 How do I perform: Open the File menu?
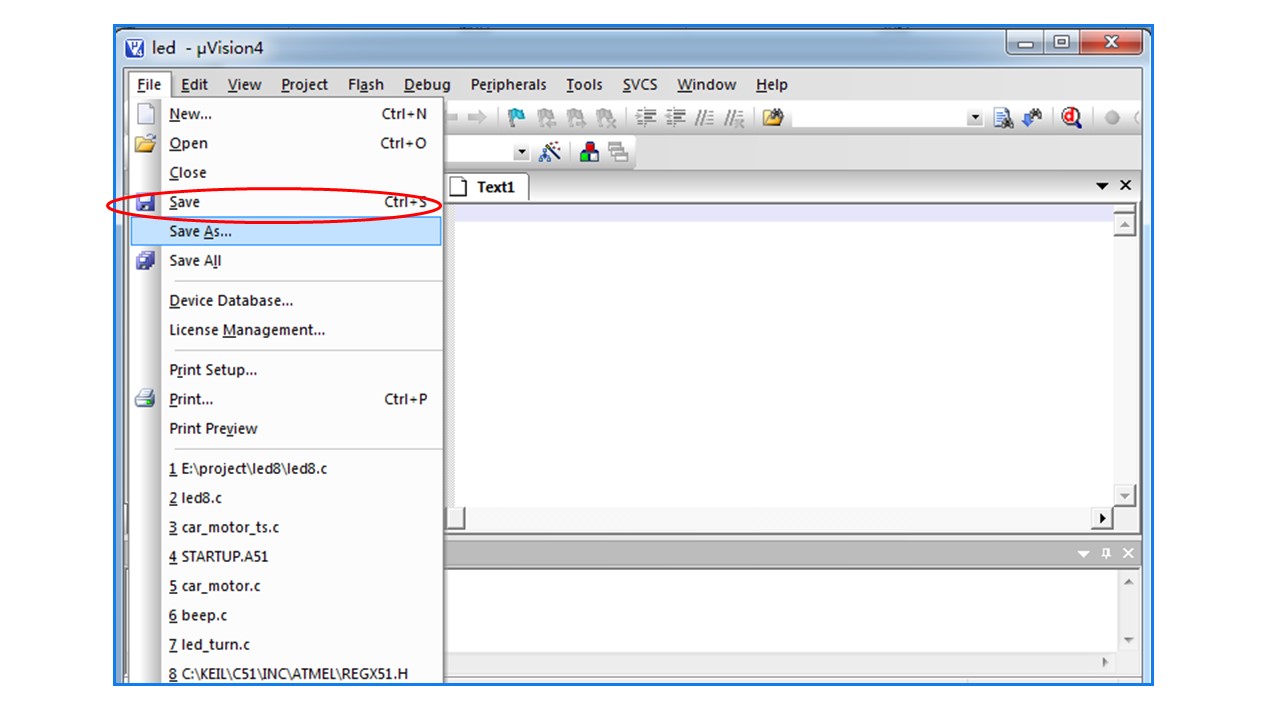tap(149, 85)
